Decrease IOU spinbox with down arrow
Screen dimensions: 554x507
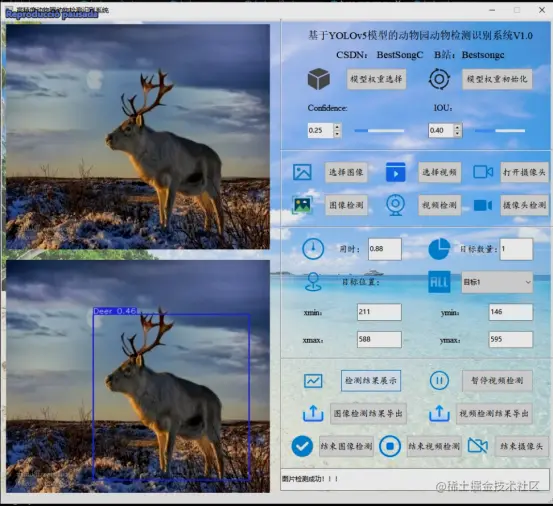pyautogui.click(x=458, y=134)
